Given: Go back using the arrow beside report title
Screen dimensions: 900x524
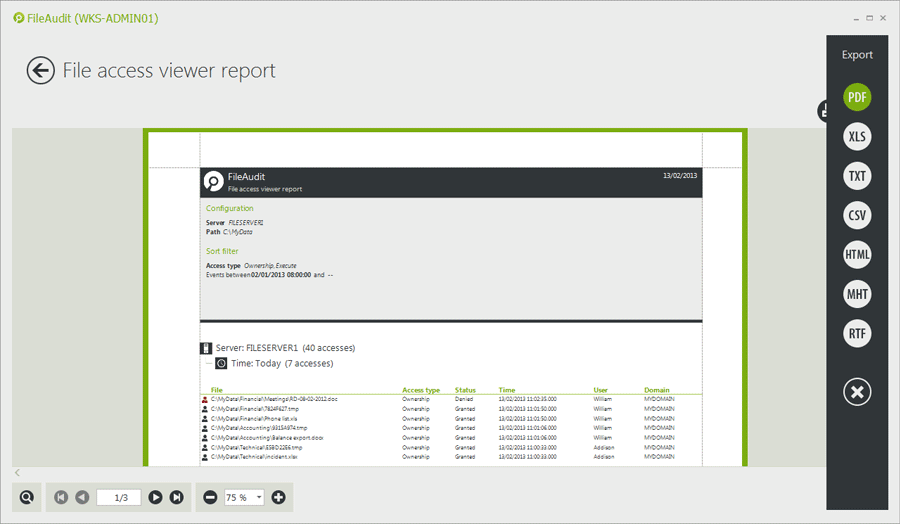Looking at the screenshot, I should [41, 71].
